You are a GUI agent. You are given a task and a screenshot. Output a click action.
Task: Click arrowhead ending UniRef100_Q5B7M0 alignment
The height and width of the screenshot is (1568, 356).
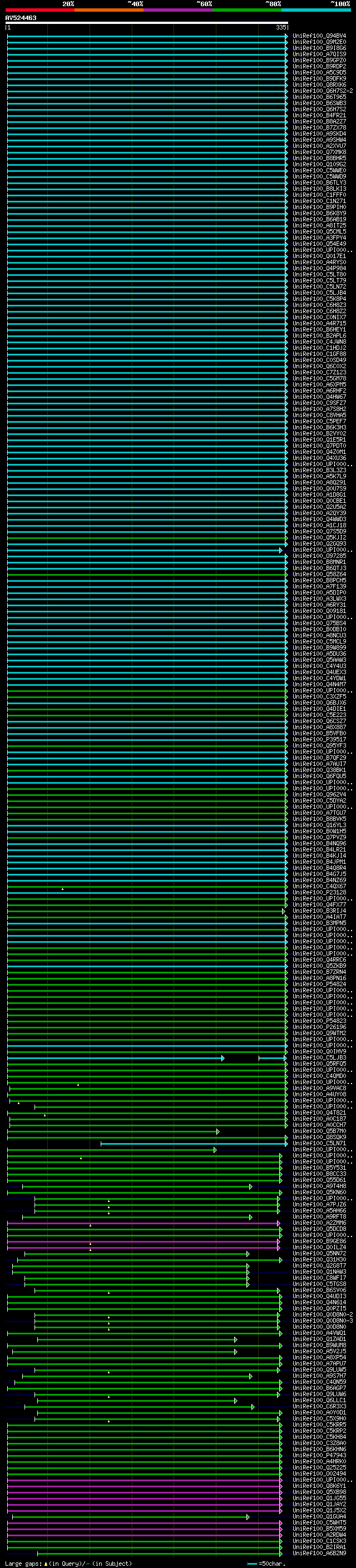pyautogui.click(x=217, y=1131)
